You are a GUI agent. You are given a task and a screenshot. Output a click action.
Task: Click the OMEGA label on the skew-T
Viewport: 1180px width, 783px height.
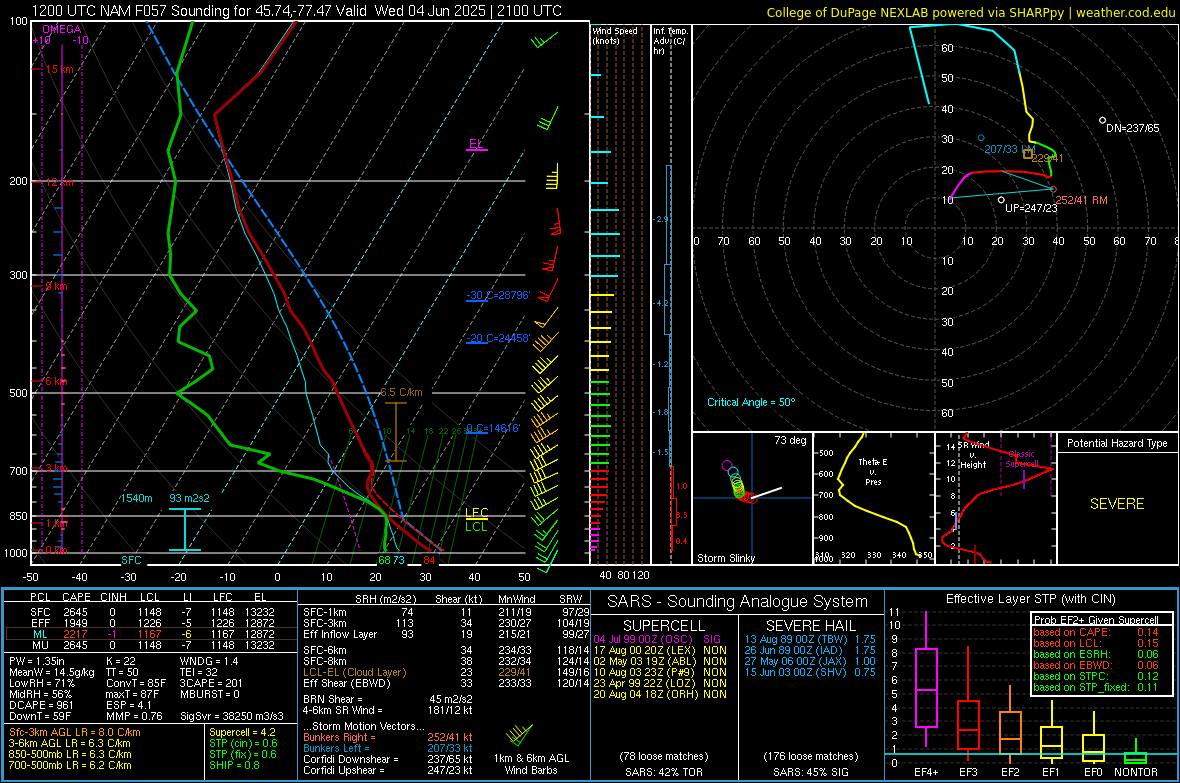point(62,29)
